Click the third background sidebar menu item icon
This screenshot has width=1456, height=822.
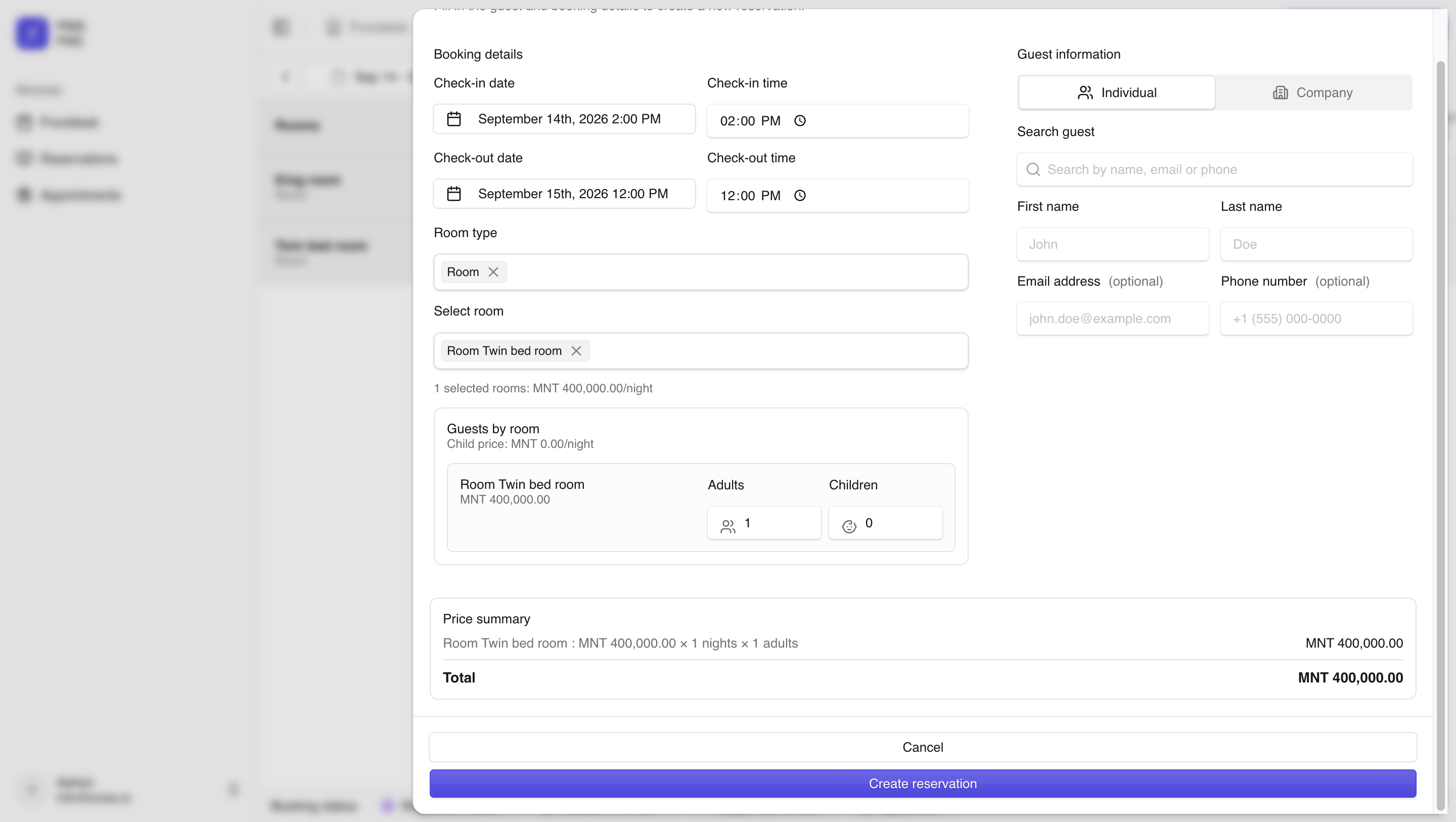24,195
